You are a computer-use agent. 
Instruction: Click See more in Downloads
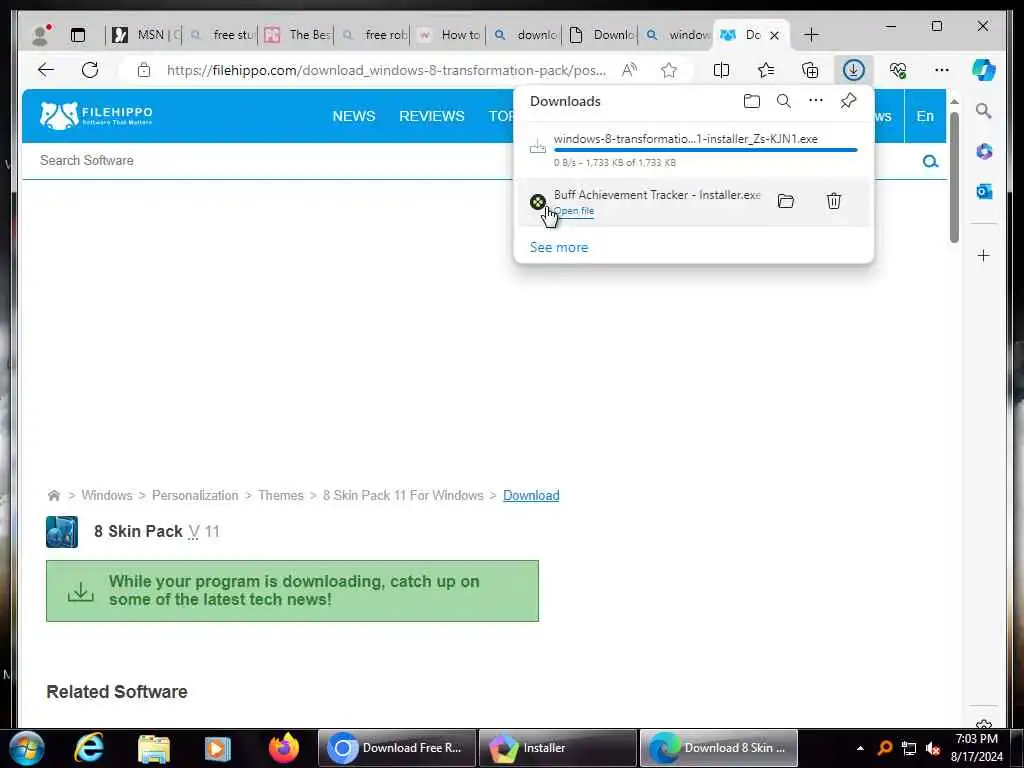(x=559, y=248)
